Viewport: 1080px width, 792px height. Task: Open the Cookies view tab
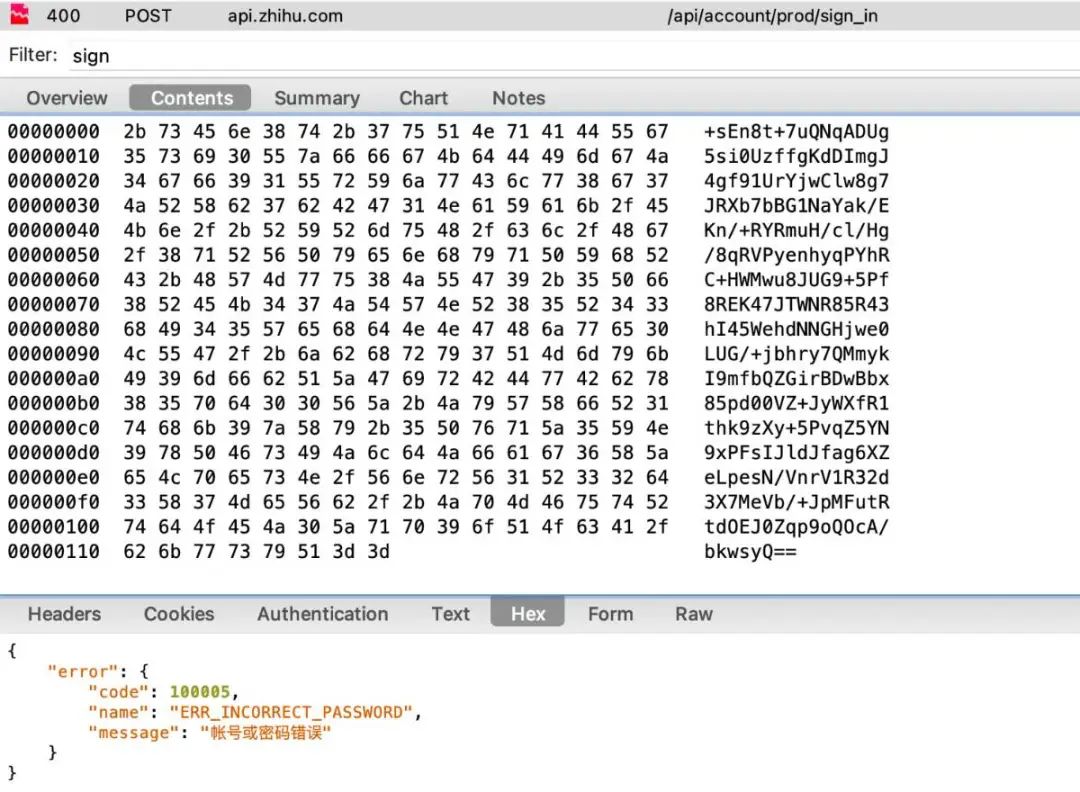point(179,614)
